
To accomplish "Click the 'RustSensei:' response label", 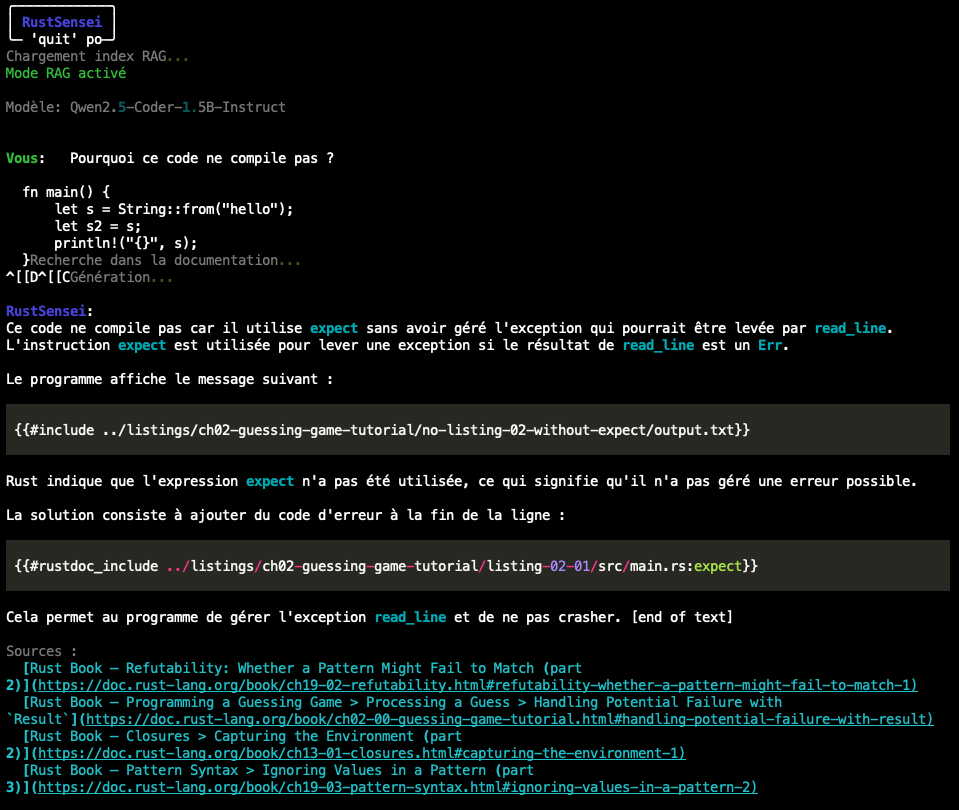I will 50,311.
